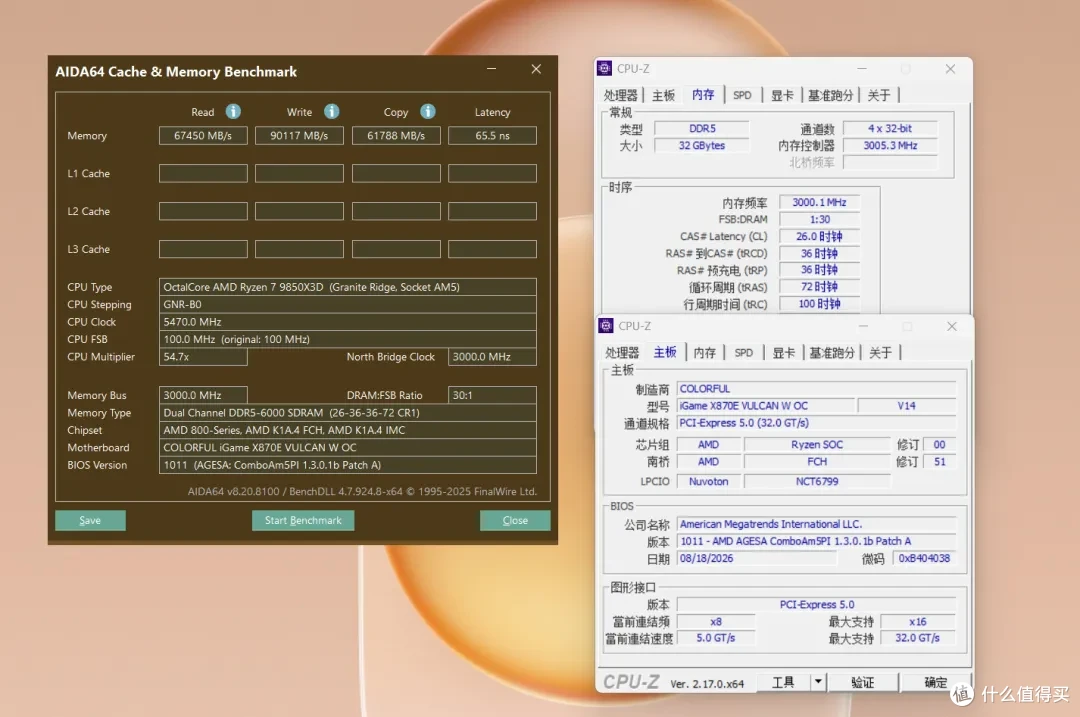Close the AIDA64 window via title bar X
The width and height of the screenshot is (1080, 717).
[x=536, y=69]
